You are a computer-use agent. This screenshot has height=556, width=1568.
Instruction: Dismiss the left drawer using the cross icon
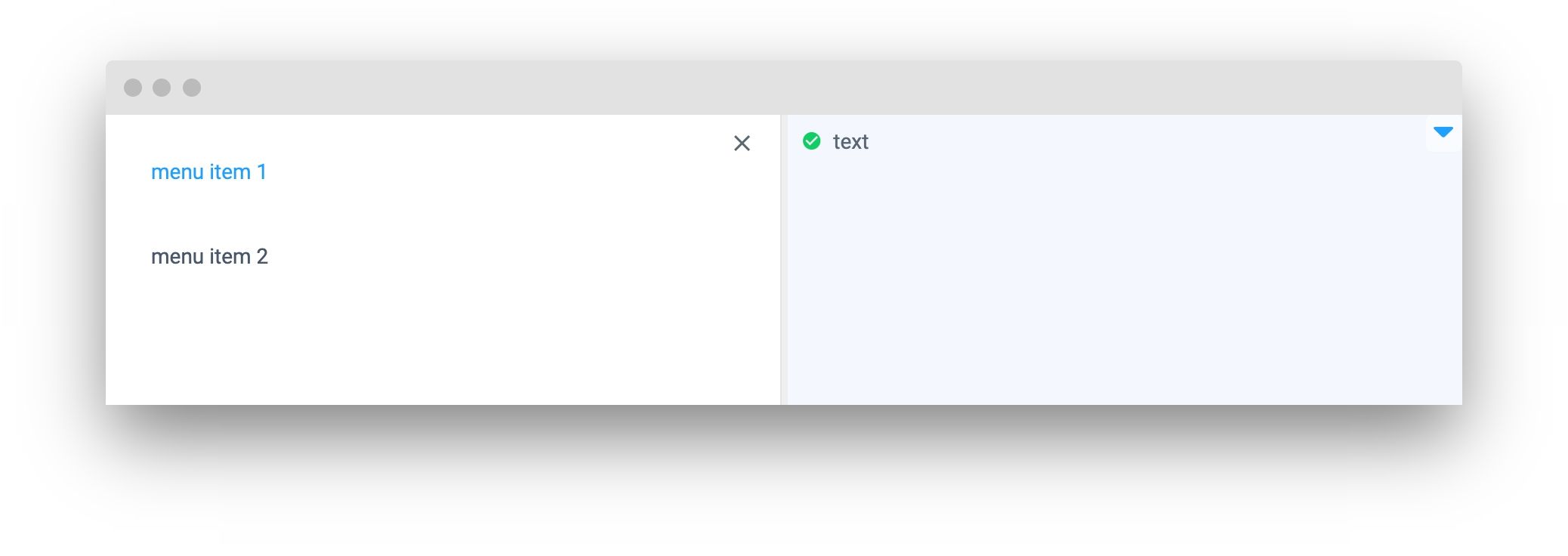pos(742,143)
